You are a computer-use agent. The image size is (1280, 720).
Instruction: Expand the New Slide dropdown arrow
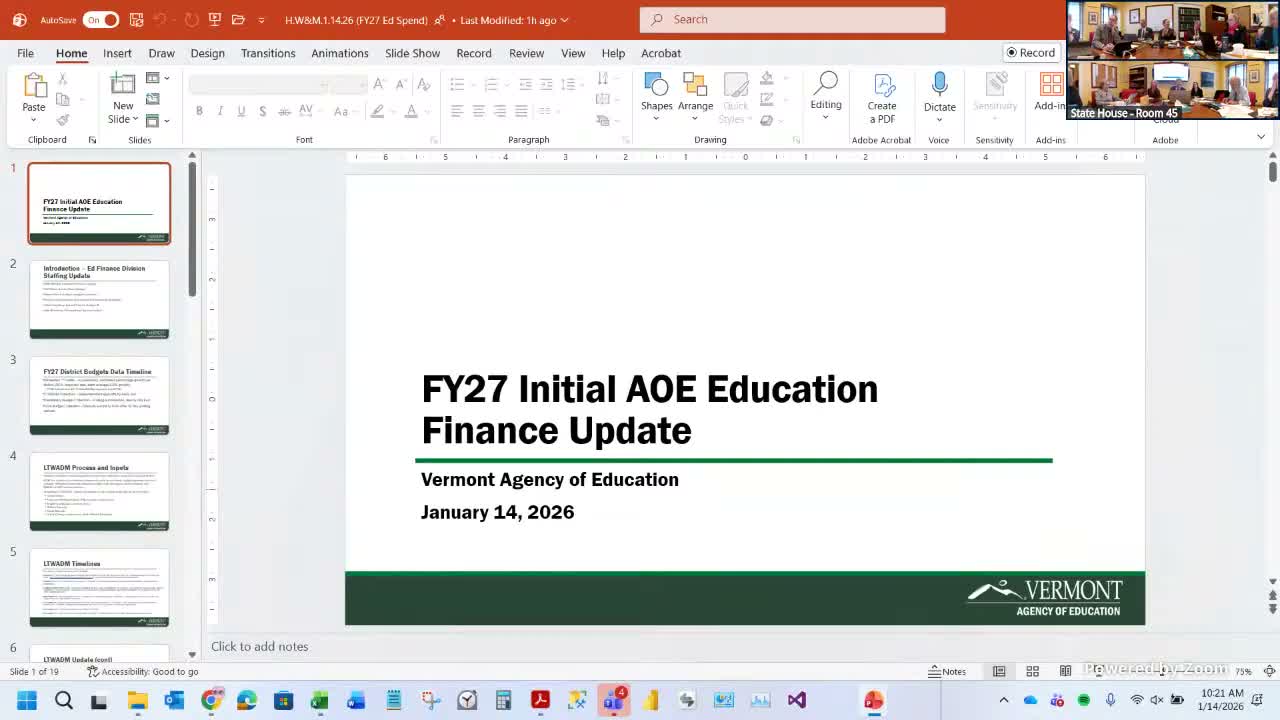(138, 119)
